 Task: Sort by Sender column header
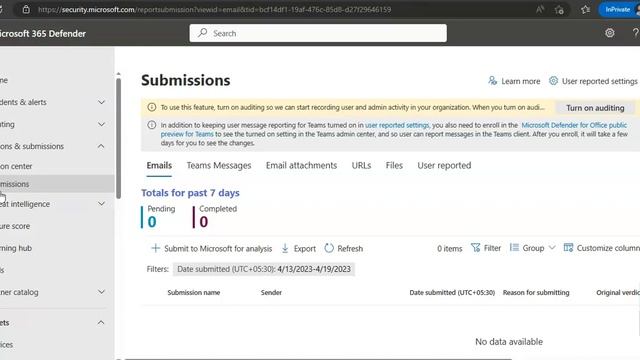click(271, 292)
